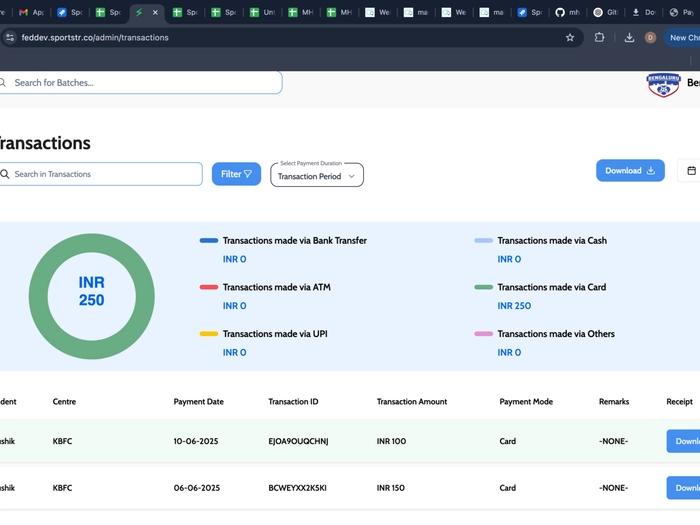
Task: Open Chrome downloads from the toolbar
Action: (x=629, y=37)
